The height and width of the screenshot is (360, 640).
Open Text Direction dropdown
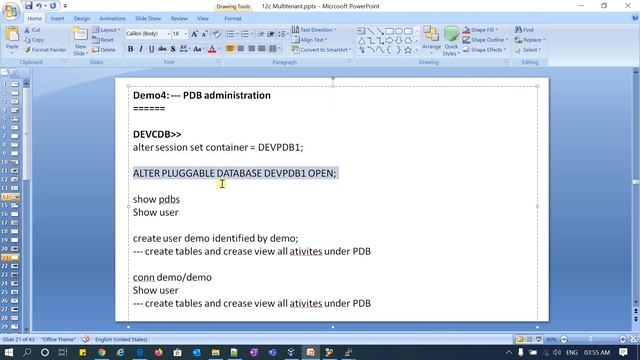[x=313, y=30]
